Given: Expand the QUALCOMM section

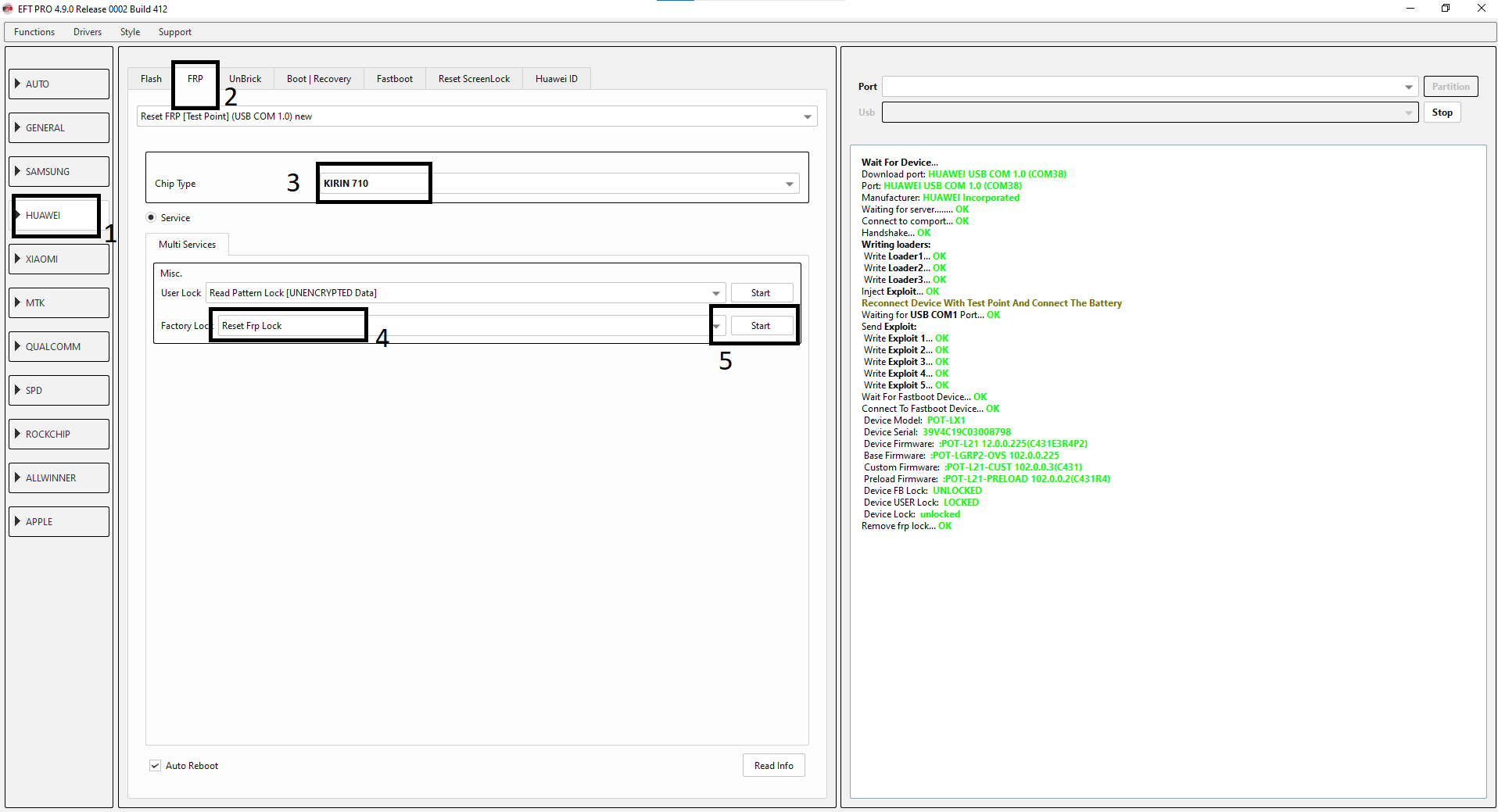Looking at the screenshot, I should pyautogui.click(x=59, y=346).
